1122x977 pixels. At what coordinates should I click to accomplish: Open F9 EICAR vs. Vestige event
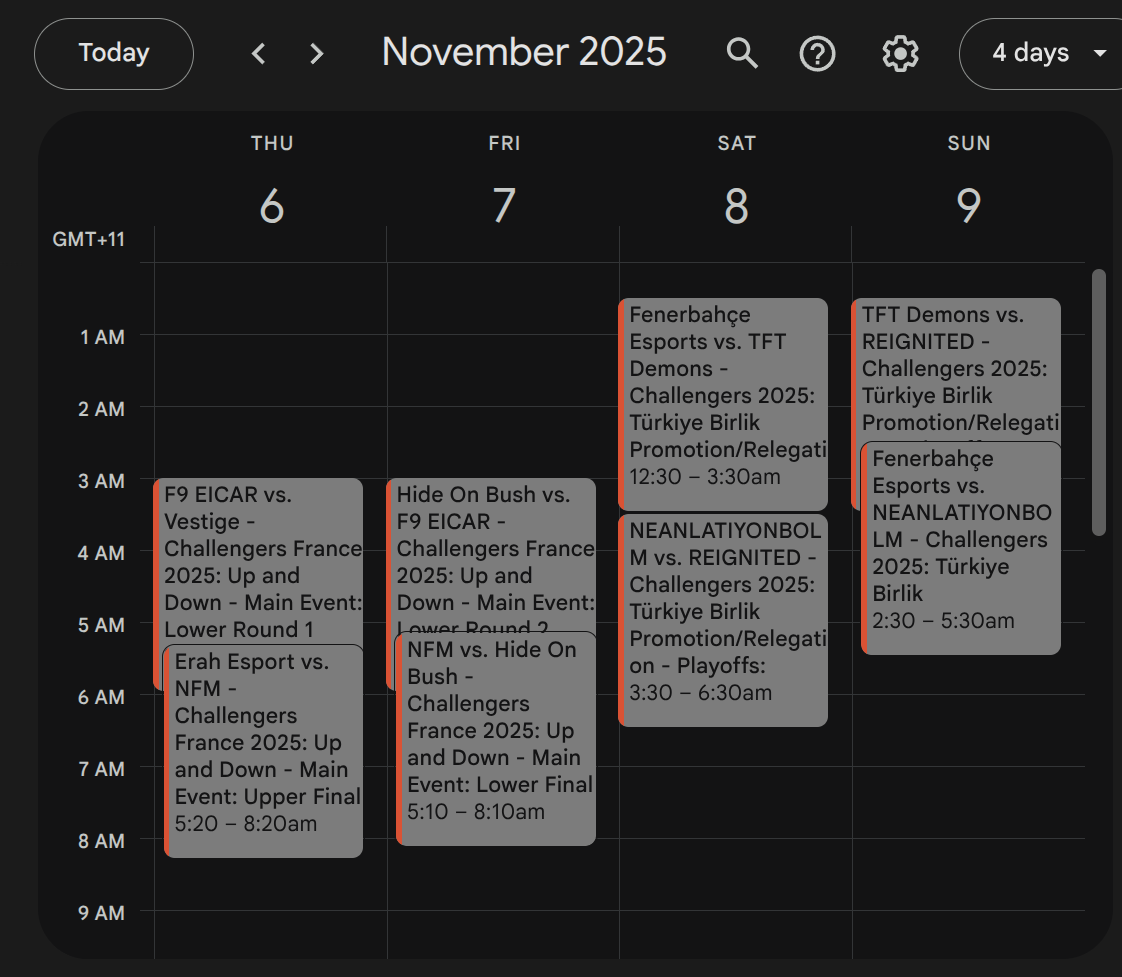coord(262,548)
